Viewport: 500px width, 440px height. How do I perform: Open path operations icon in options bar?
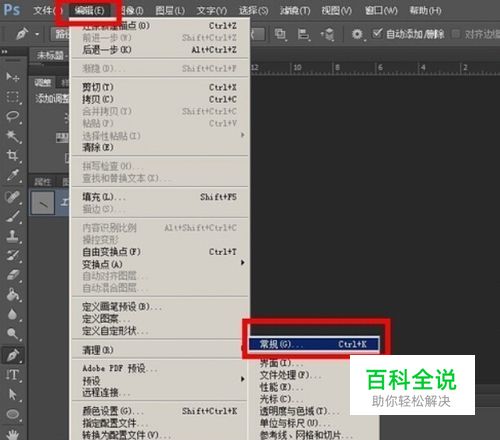pyautogui.click(x=280, y=34)
